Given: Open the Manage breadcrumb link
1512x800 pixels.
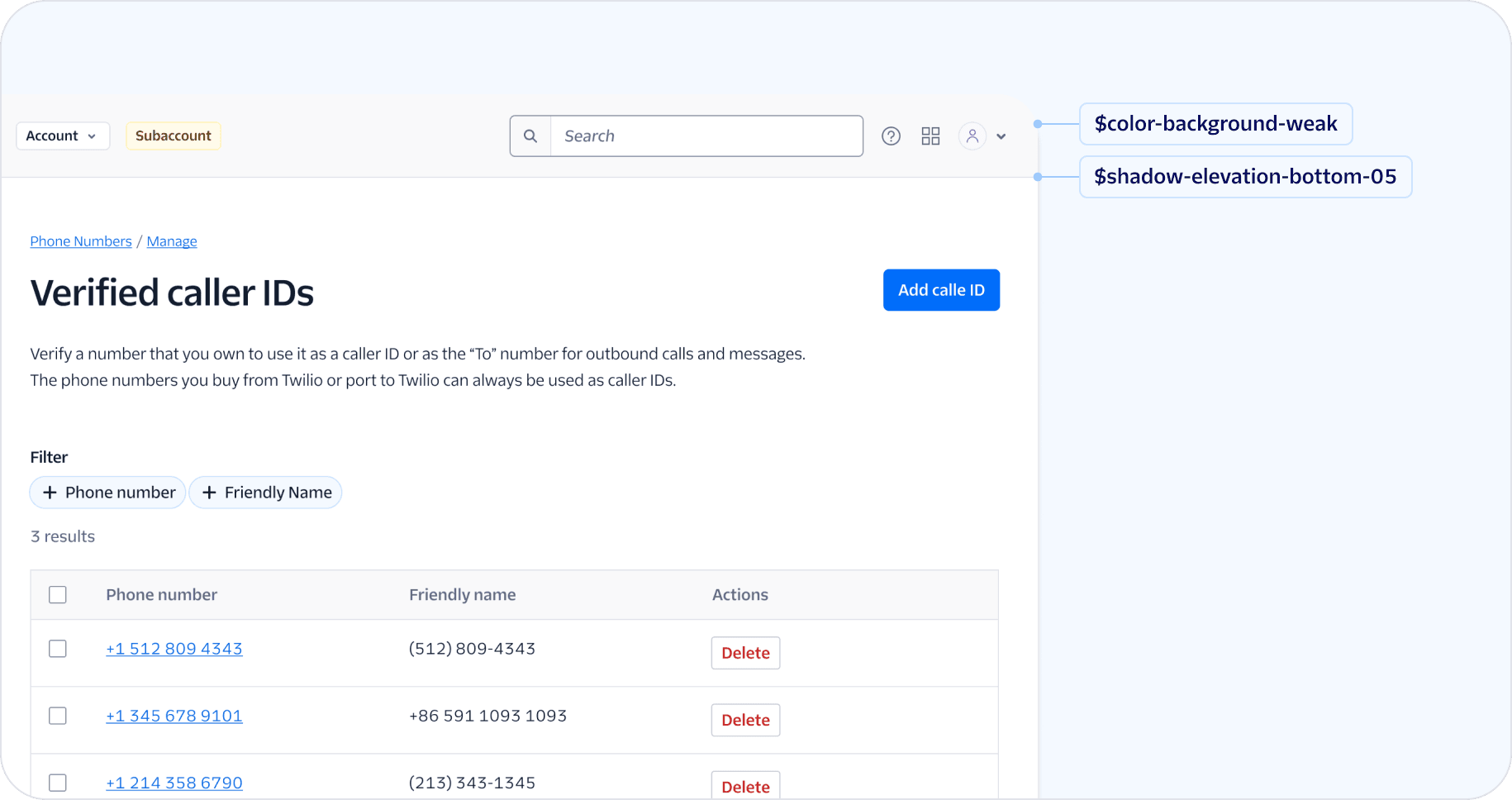Looking at the screenshot, I should [x=172, y=241].
